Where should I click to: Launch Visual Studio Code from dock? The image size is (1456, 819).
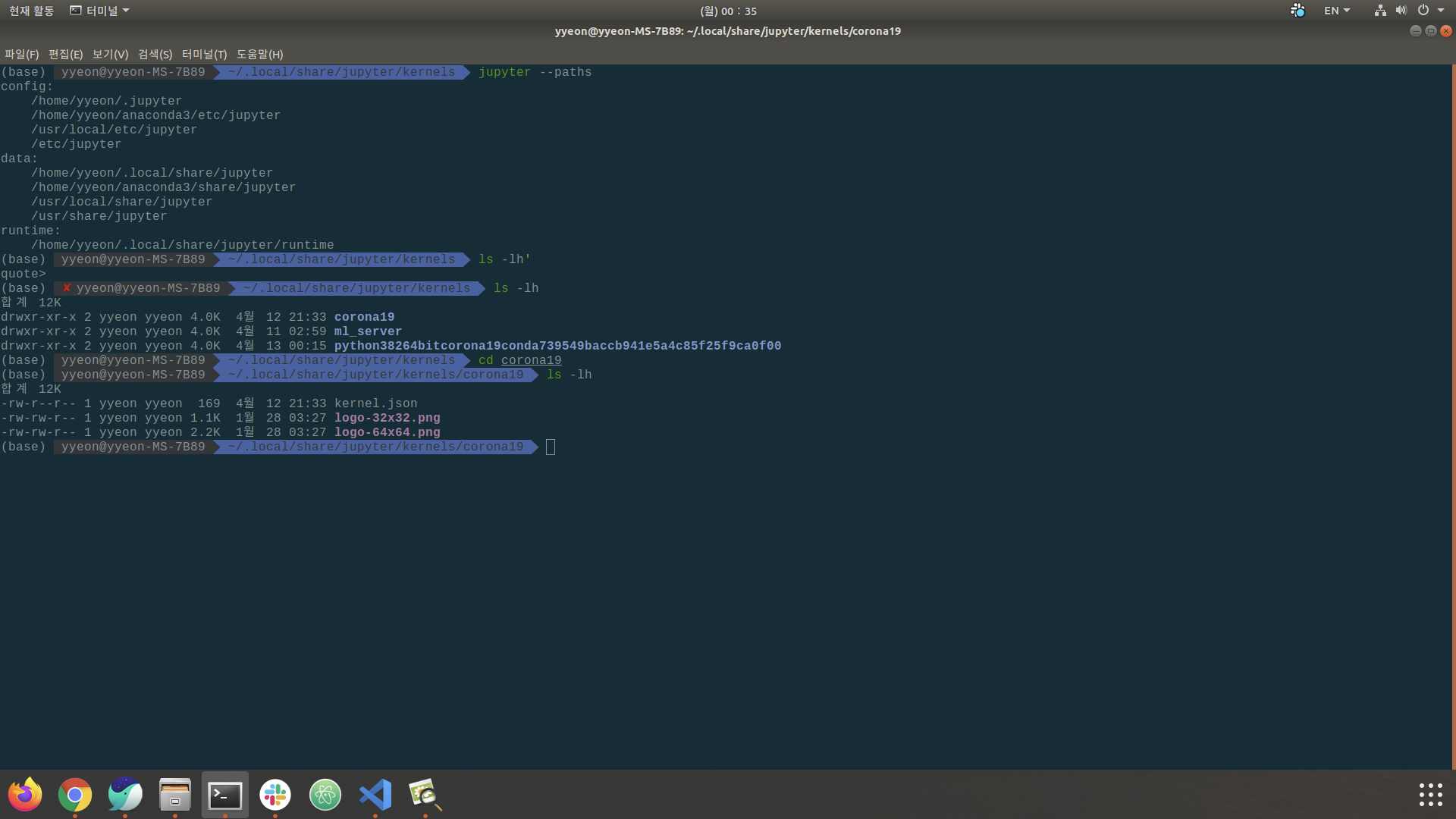click(x=375, y=795)
